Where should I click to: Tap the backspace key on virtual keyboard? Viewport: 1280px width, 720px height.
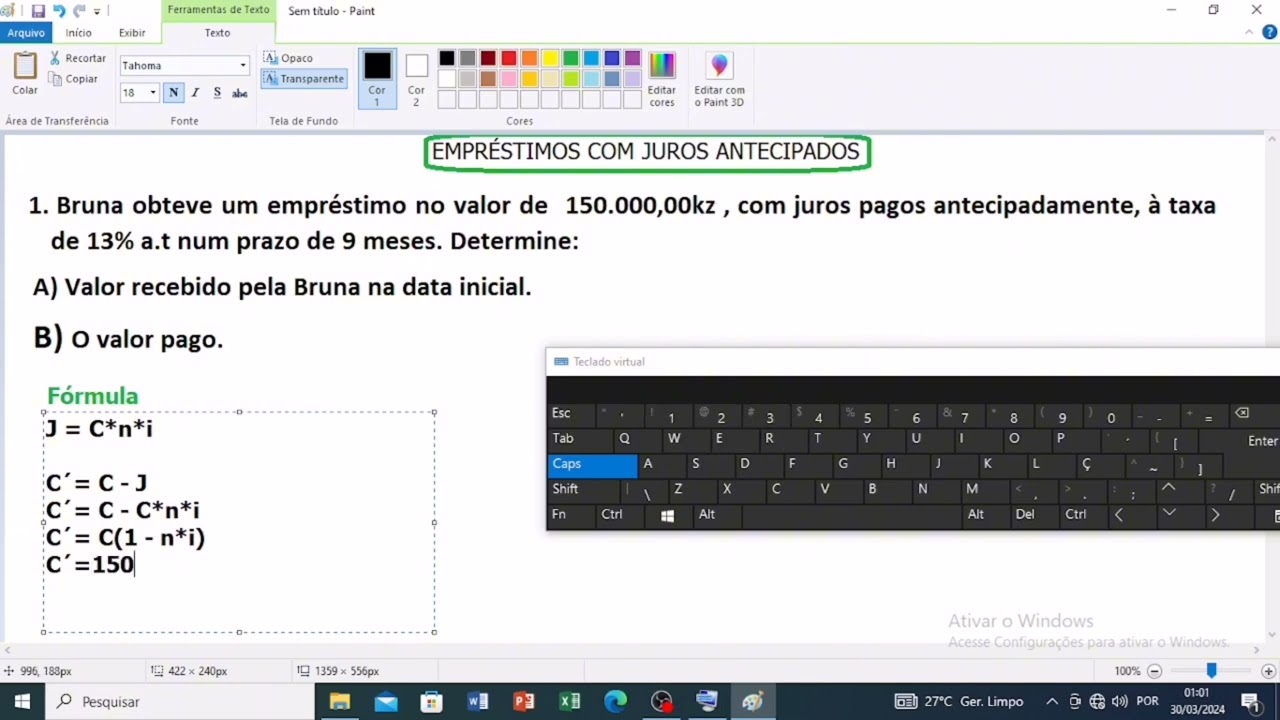[1242, 413]
